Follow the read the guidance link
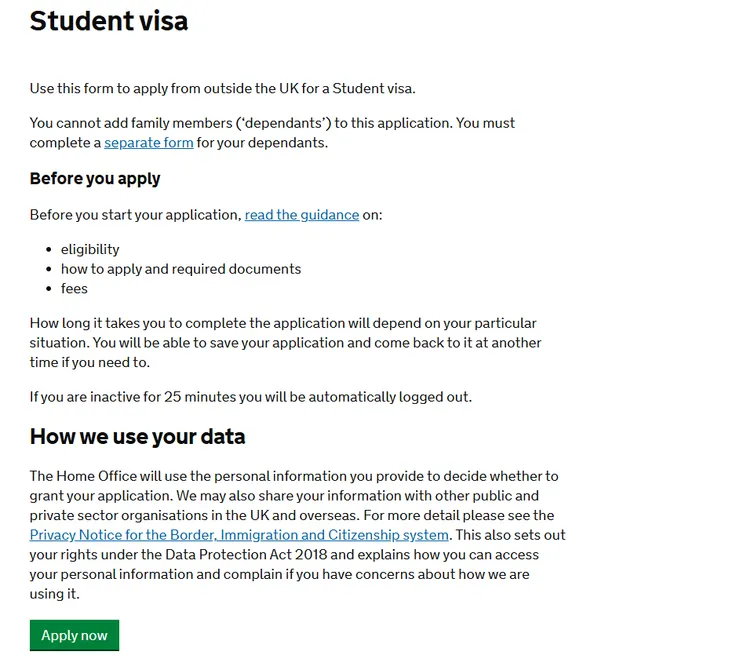 tap(301, 215)
